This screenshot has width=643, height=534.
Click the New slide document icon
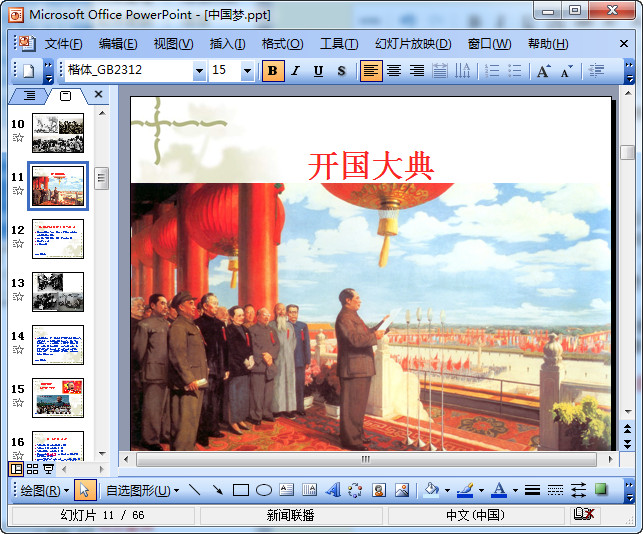tap(29, 71)
